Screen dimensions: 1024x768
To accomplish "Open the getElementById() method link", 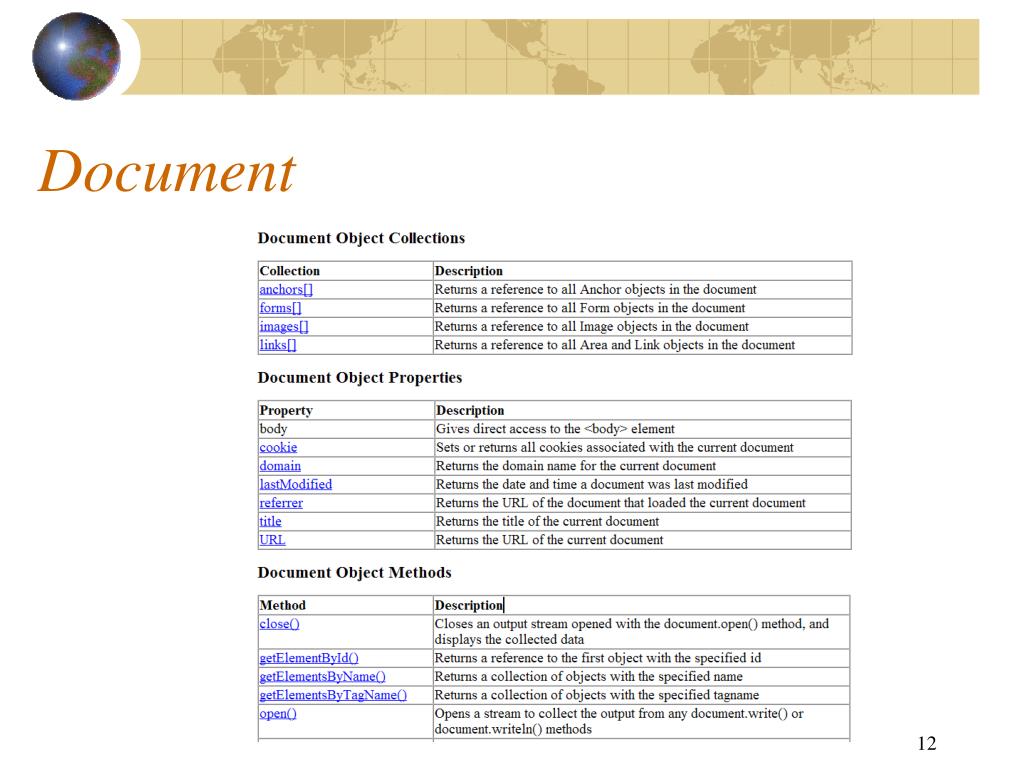I will (x=309, y=658).
